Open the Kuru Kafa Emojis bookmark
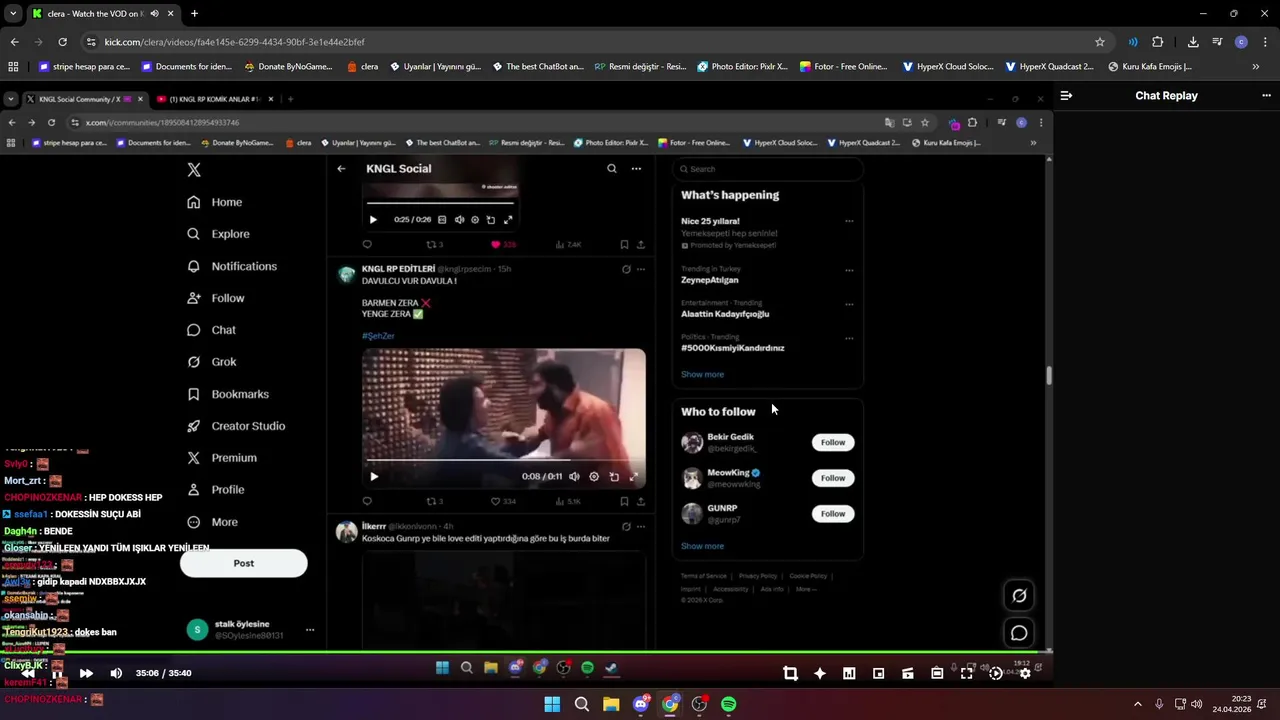This screenshot has width=1280, height=720. [x=1150, y=67]
